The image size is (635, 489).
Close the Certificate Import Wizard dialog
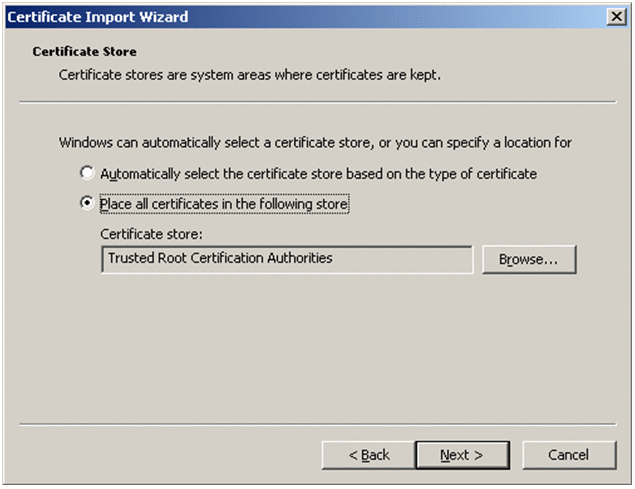point(616,17)
